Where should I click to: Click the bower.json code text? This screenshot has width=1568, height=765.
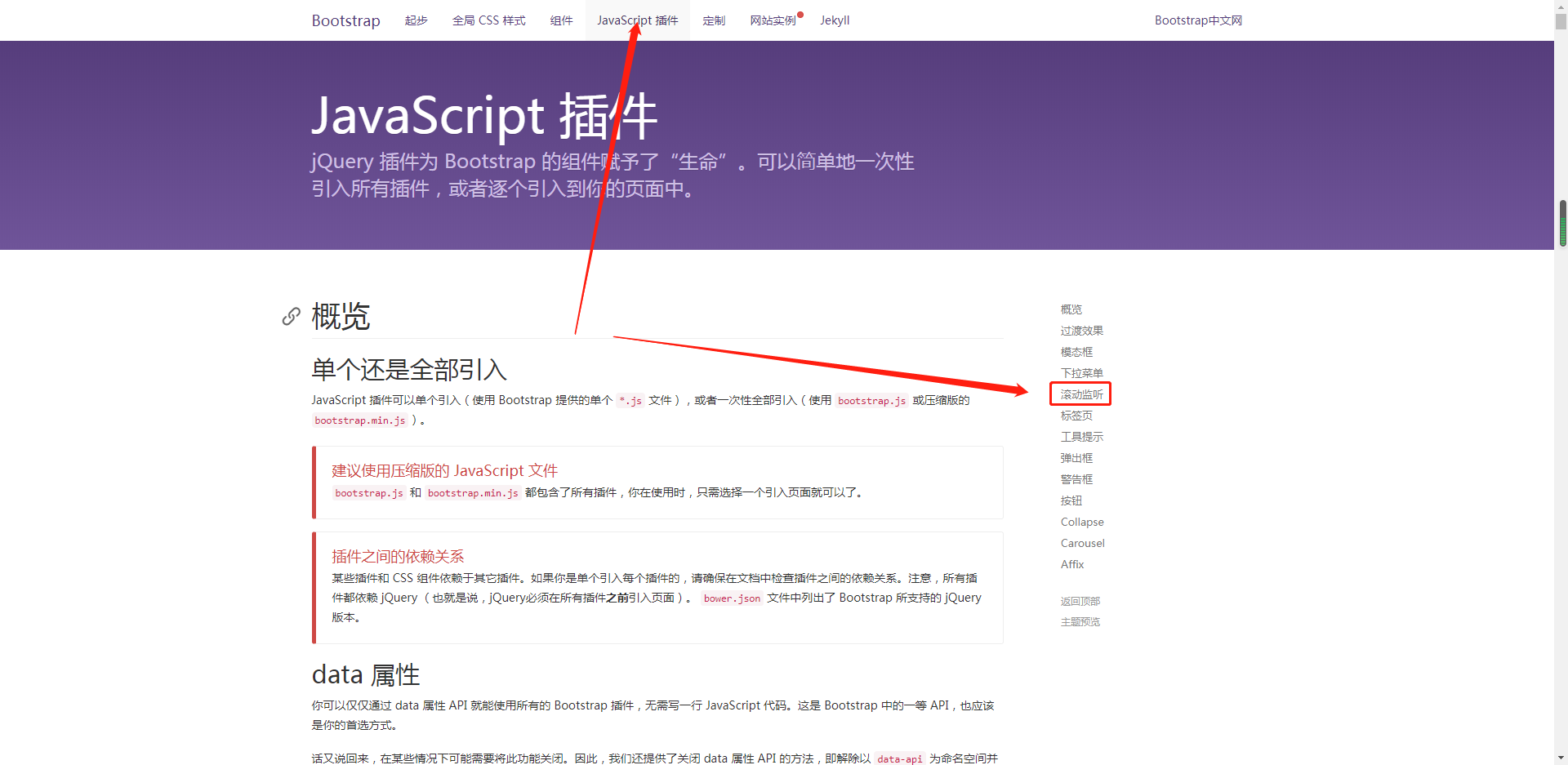click(732, 598)
